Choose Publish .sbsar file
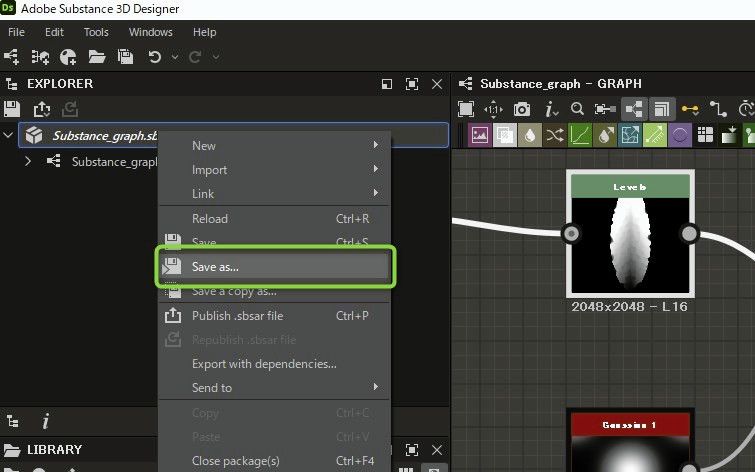 point(273,316)
